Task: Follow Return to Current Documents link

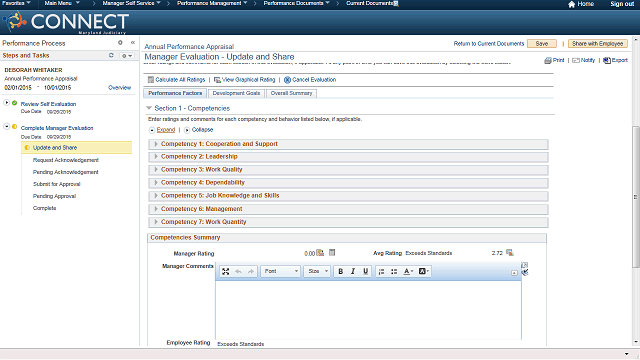Action: pos(489,44)
